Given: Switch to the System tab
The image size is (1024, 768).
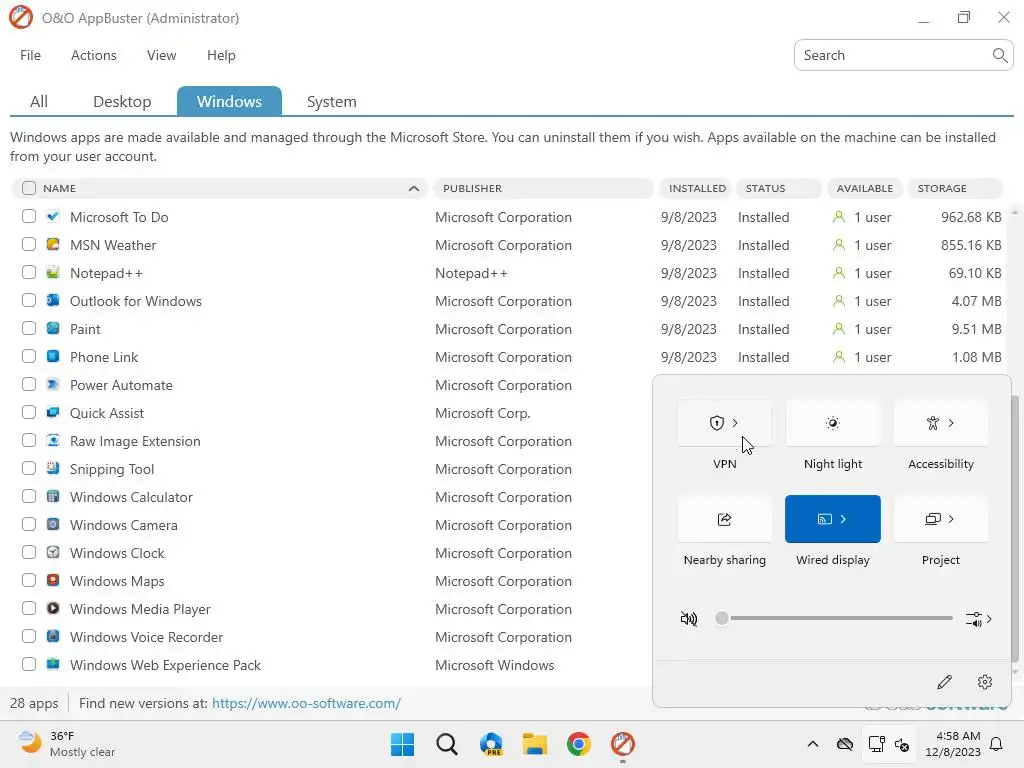Looking at the screenshot, I should (332, 101).
